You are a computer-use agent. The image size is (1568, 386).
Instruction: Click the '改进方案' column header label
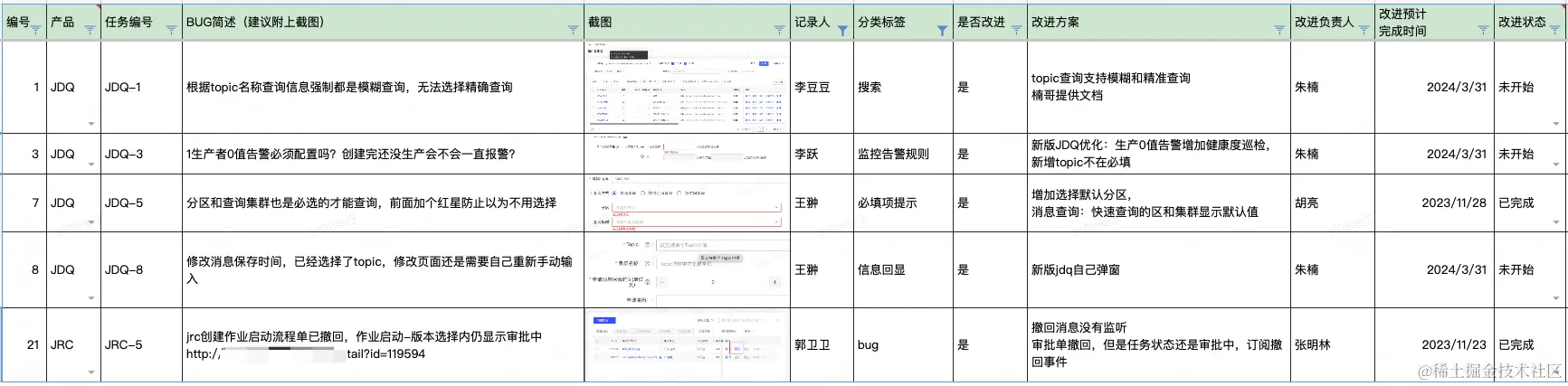(1055, 22)
